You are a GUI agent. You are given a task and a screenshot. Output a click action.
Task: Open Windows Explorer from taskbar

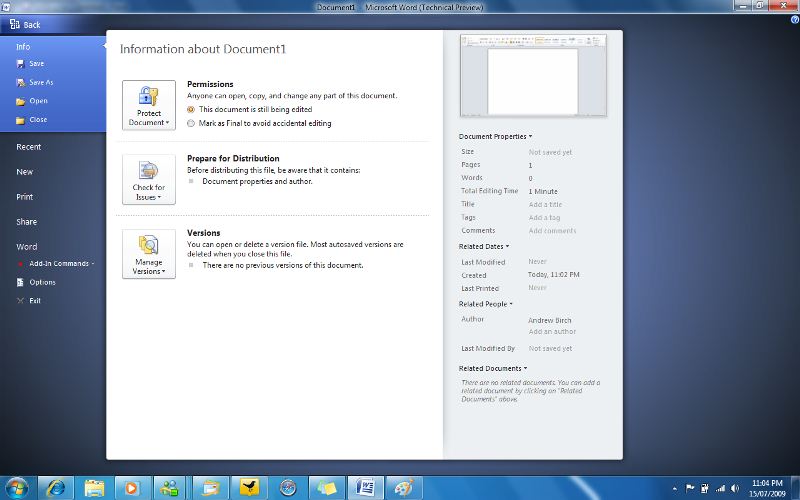(x=94, y=488)
